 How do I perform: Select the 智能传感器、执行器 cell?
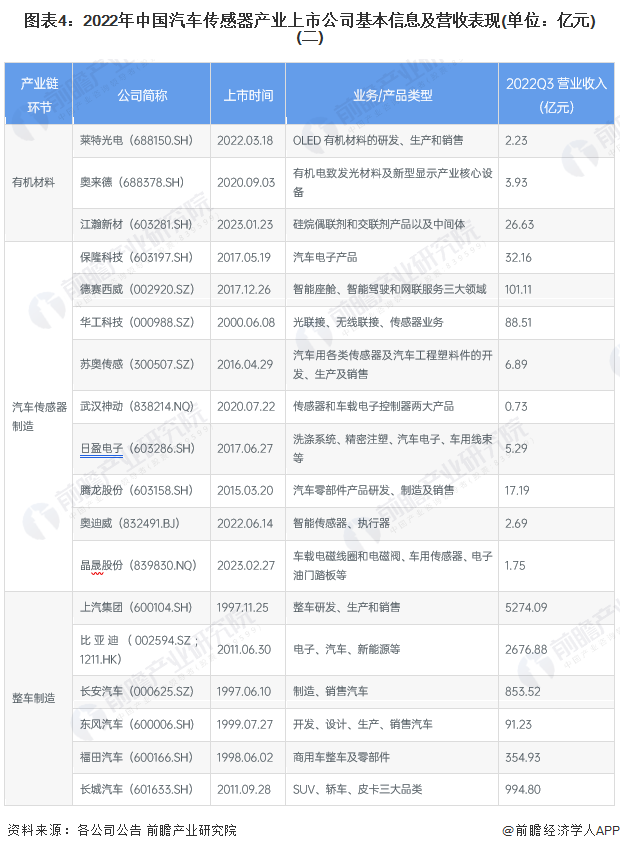tap(392, 524)
